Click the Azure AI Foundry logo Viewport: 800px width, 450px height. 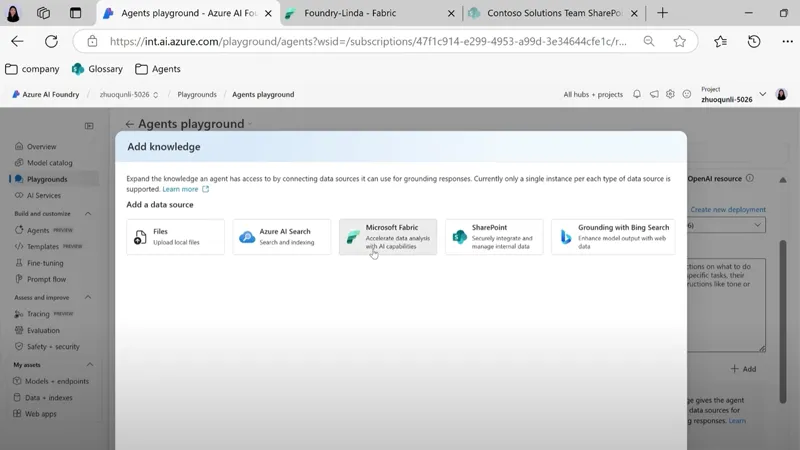tap(45, 94)
